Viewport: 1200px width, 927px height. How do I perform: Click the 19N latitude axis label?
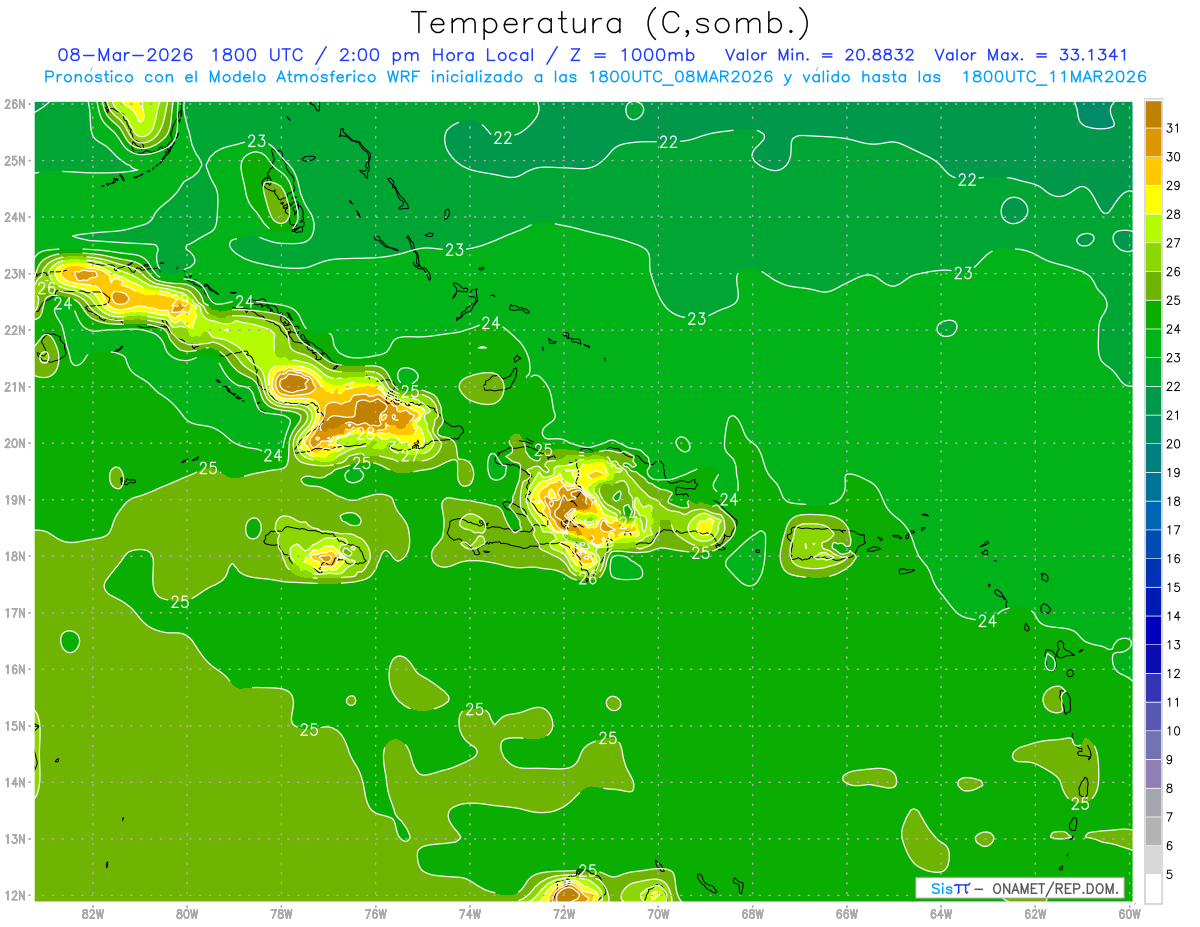tap(15, 499)
